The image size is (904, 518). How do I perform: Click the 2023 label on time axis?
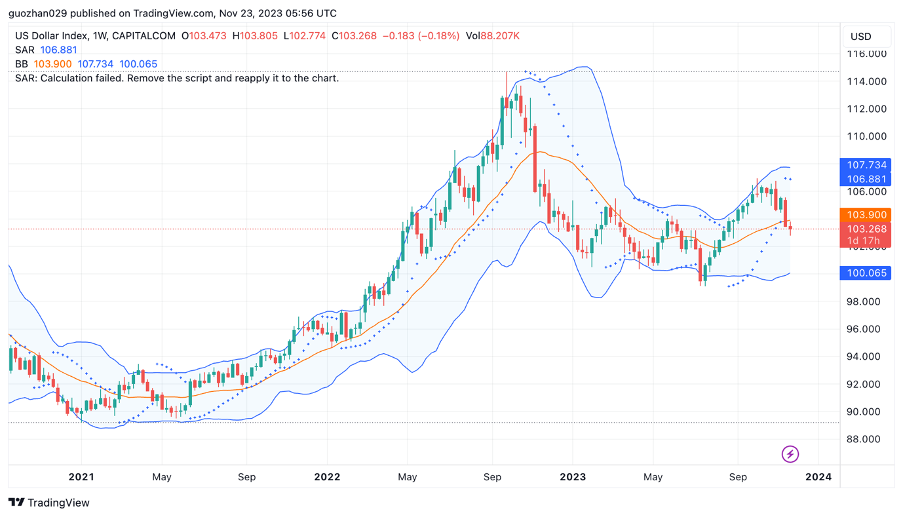pyautogui.click(x=572, y=477)
